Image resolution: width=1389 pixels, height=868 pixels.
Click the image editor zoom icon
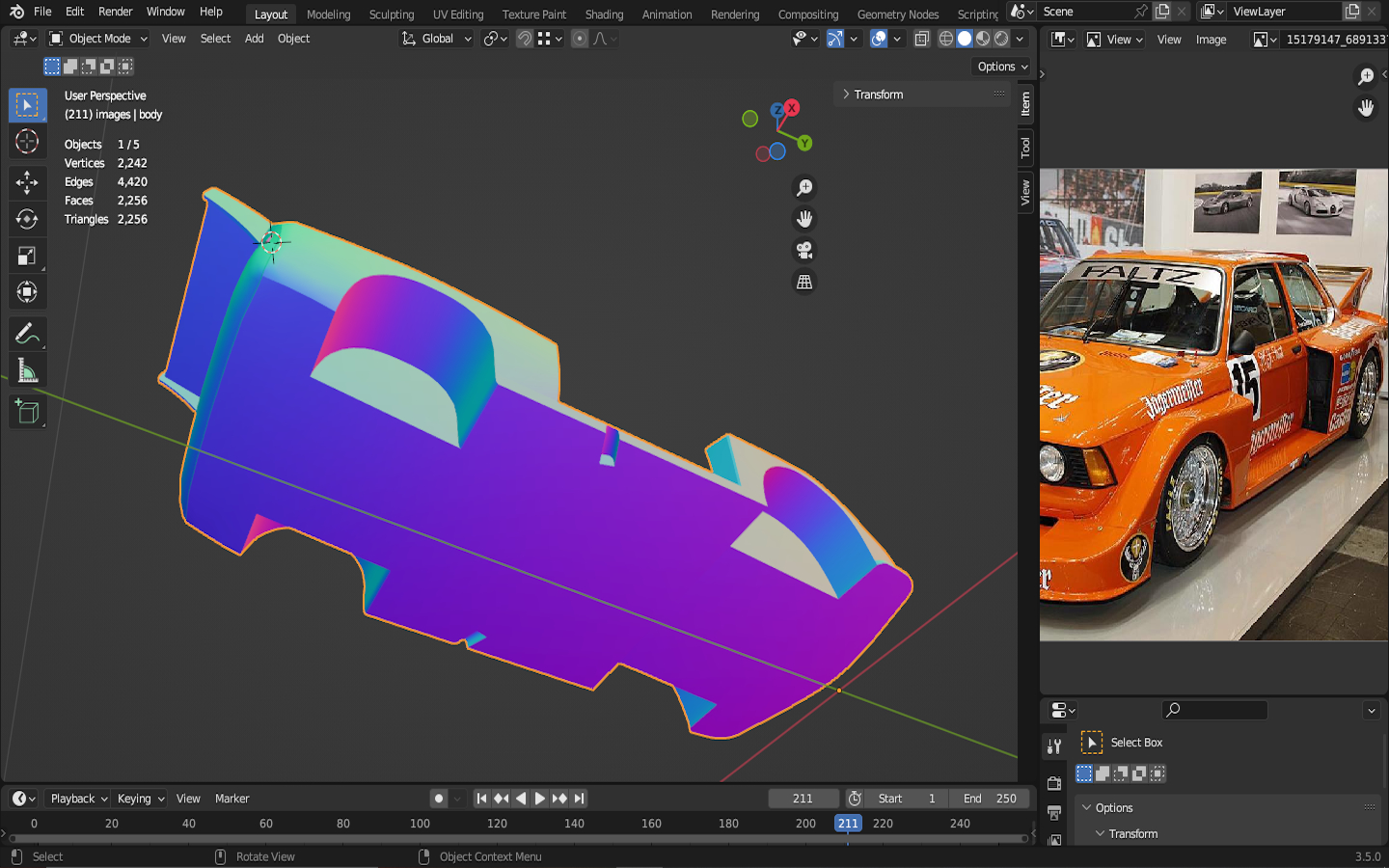[x=1366, y=76]
